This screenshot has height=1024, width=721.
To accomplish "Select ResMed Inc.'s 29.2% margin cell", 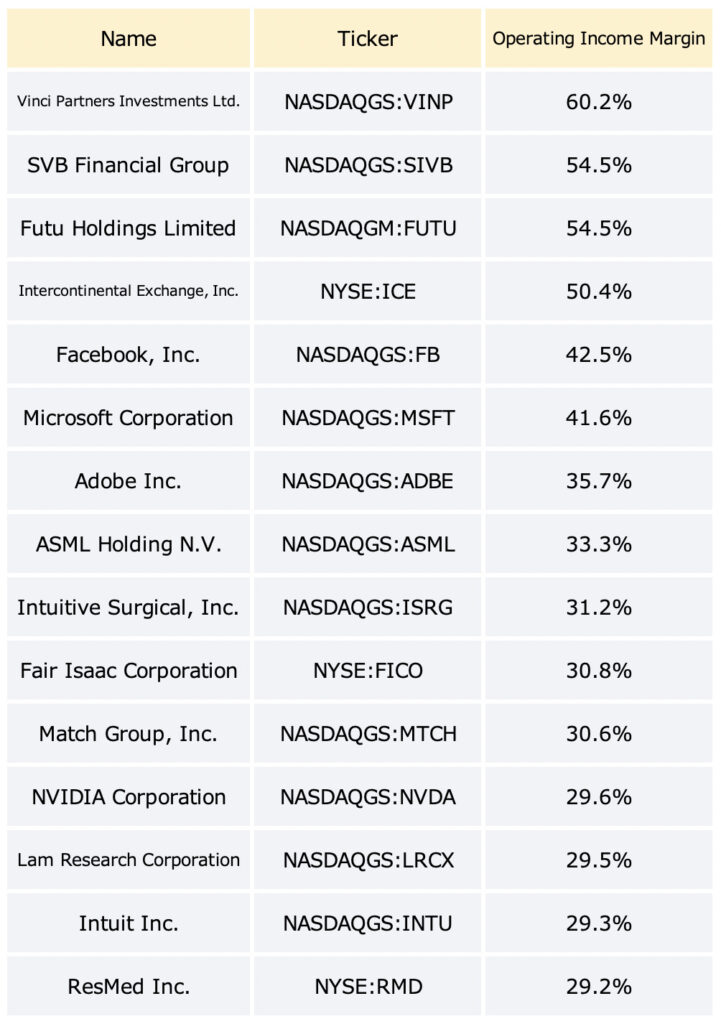I will pyautogui.click(x=598, y=986).
